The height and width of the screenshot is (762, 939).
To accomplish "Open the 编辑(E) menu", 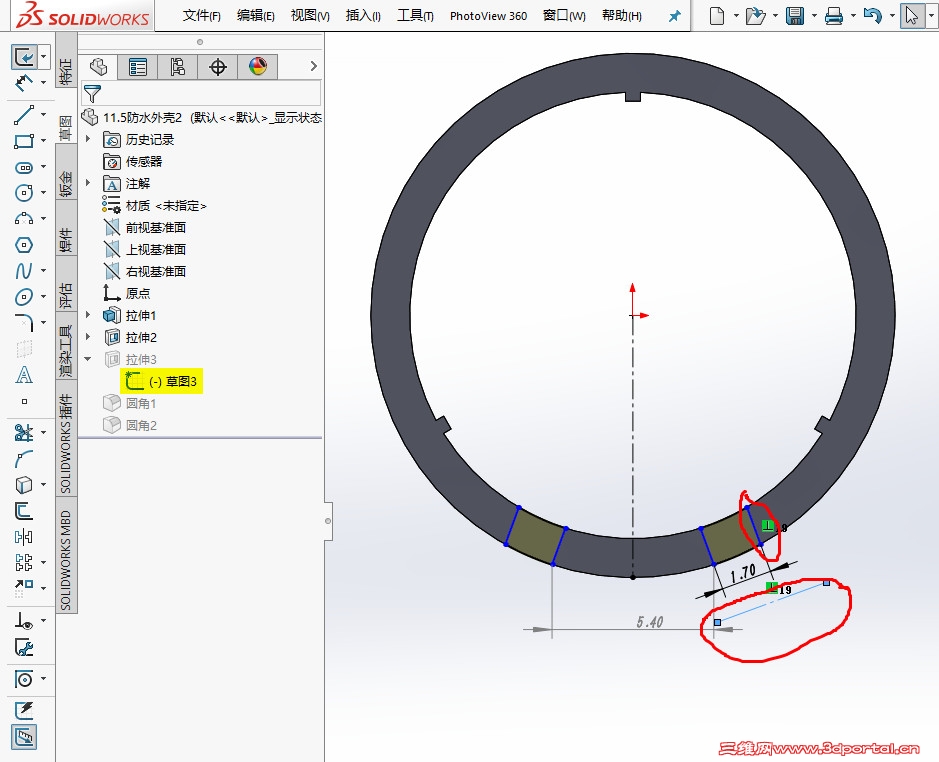I will (256, 16).
